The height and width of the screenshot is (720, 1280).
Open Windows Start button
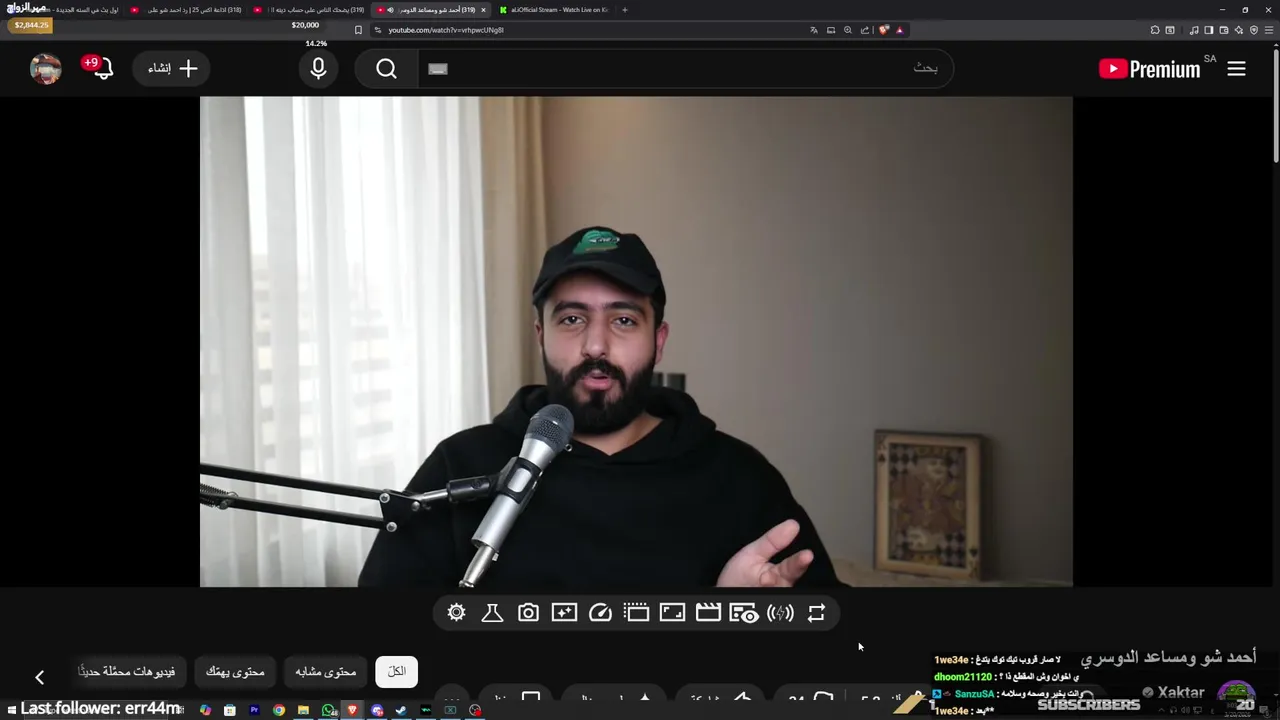[12, 710]
